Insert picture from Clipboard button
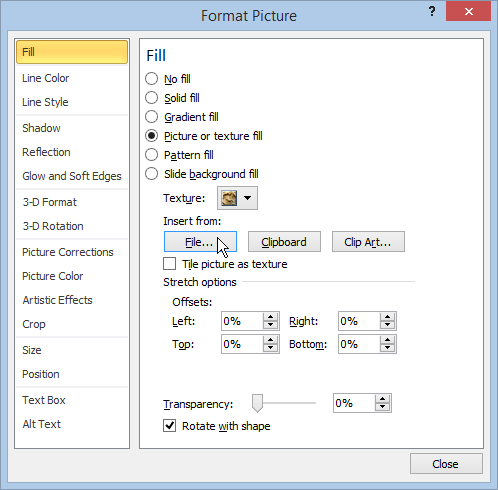This screenshot has width=498, height=490. (284, 242)
